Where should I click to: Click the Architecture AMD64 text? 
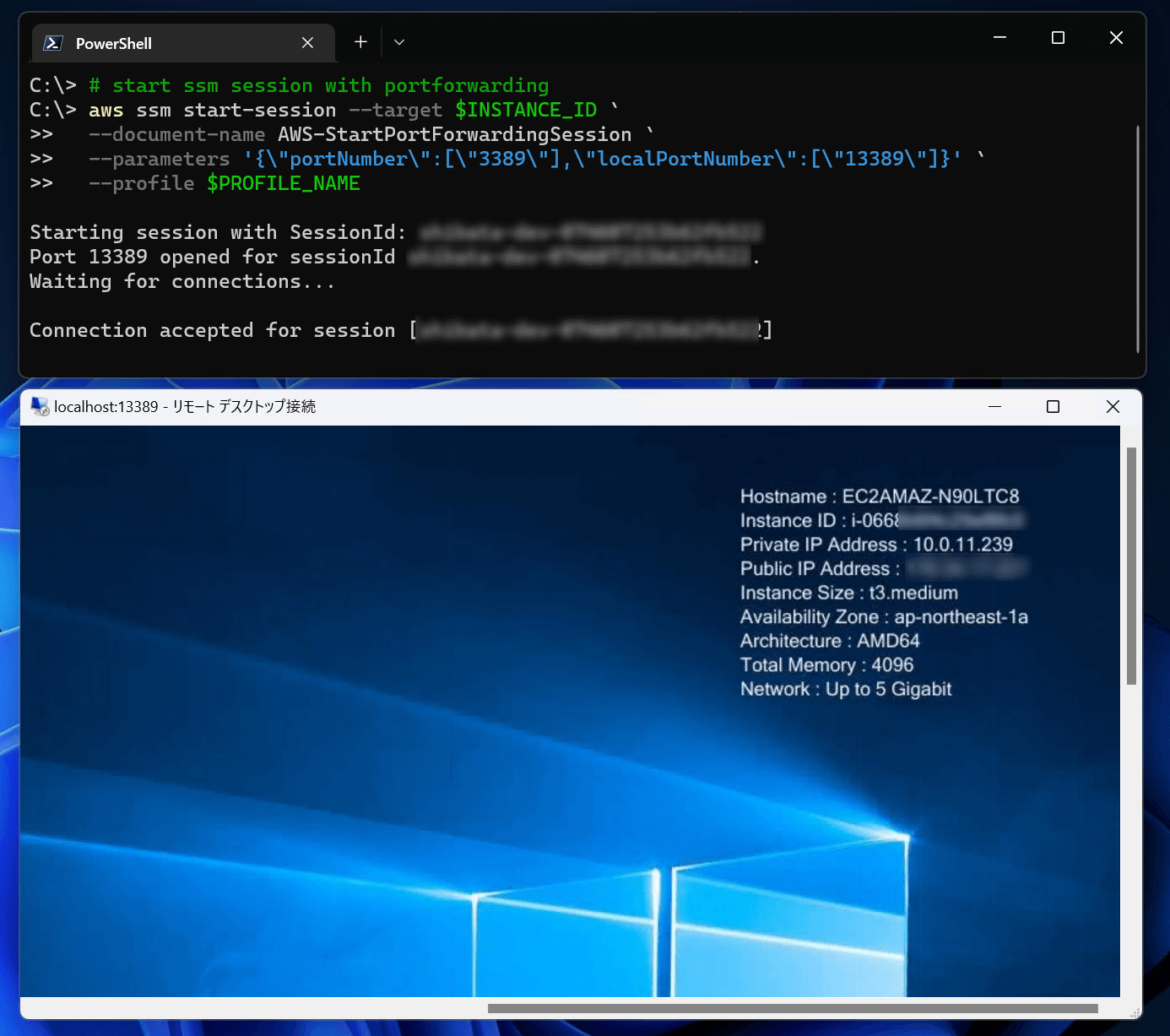830,641
